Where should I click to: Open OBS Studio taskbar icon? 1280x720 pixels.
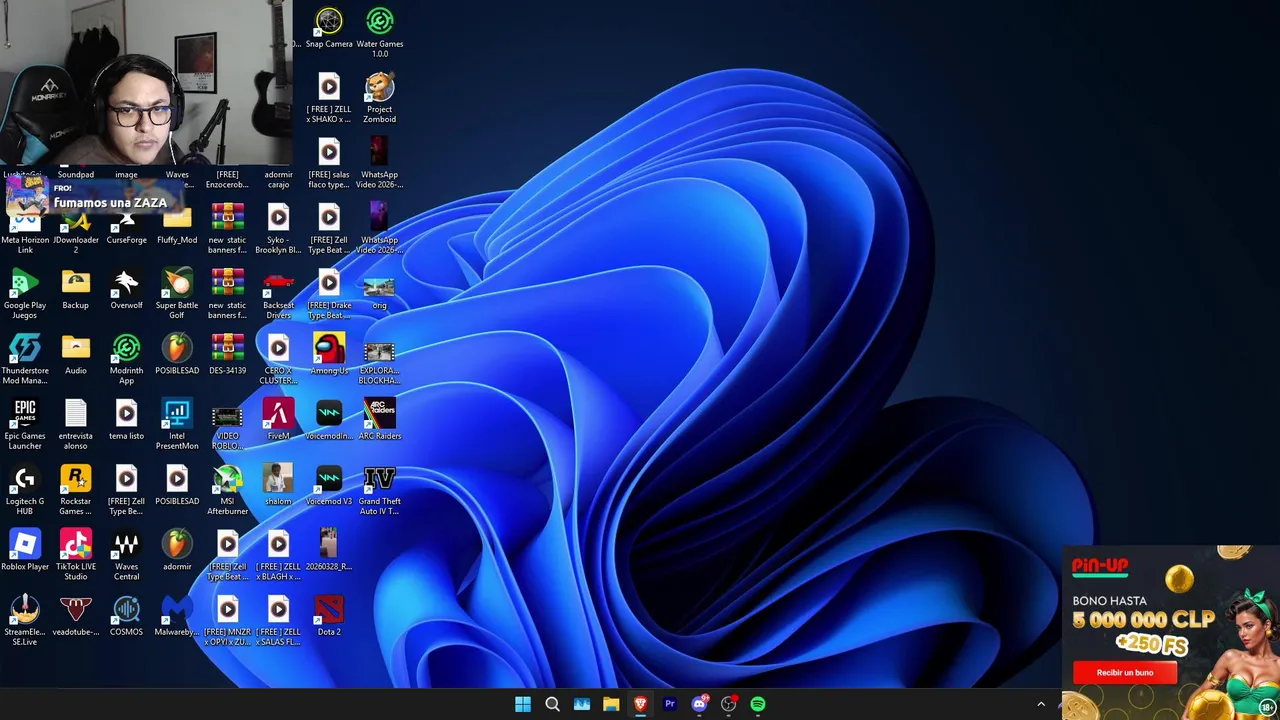[x=728, y=704]
